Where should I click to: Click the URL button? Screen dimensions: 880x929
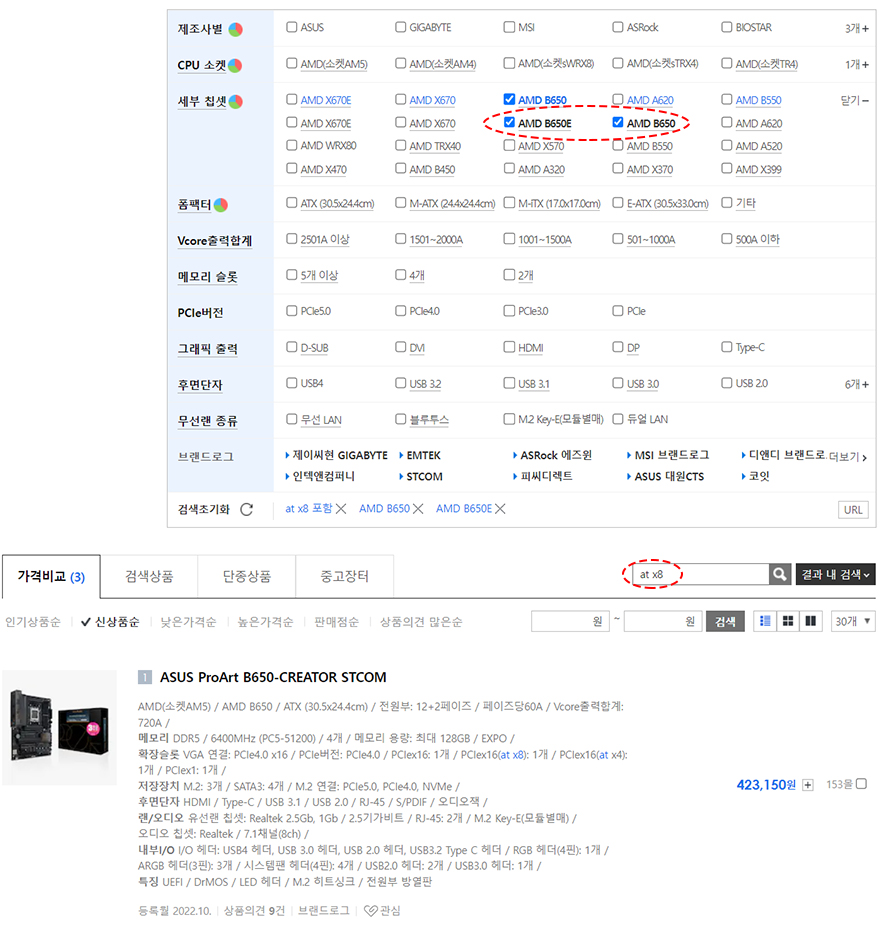point(853,510)
